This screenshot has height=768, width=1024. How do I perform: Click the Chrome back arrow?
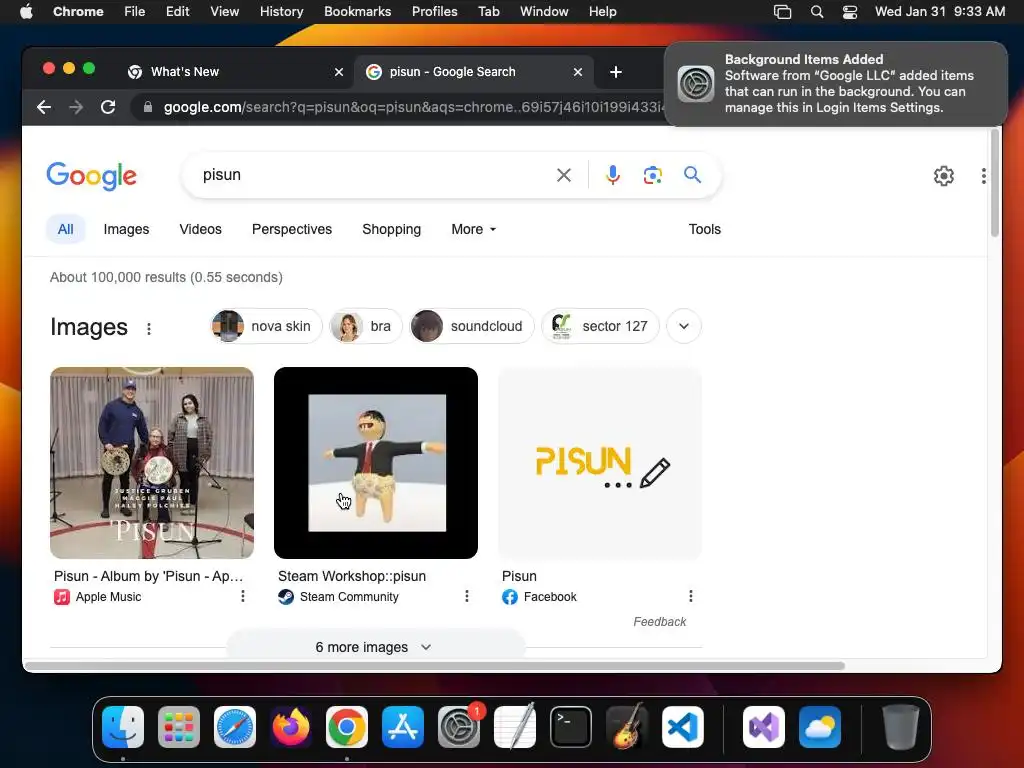click(44, 107)
